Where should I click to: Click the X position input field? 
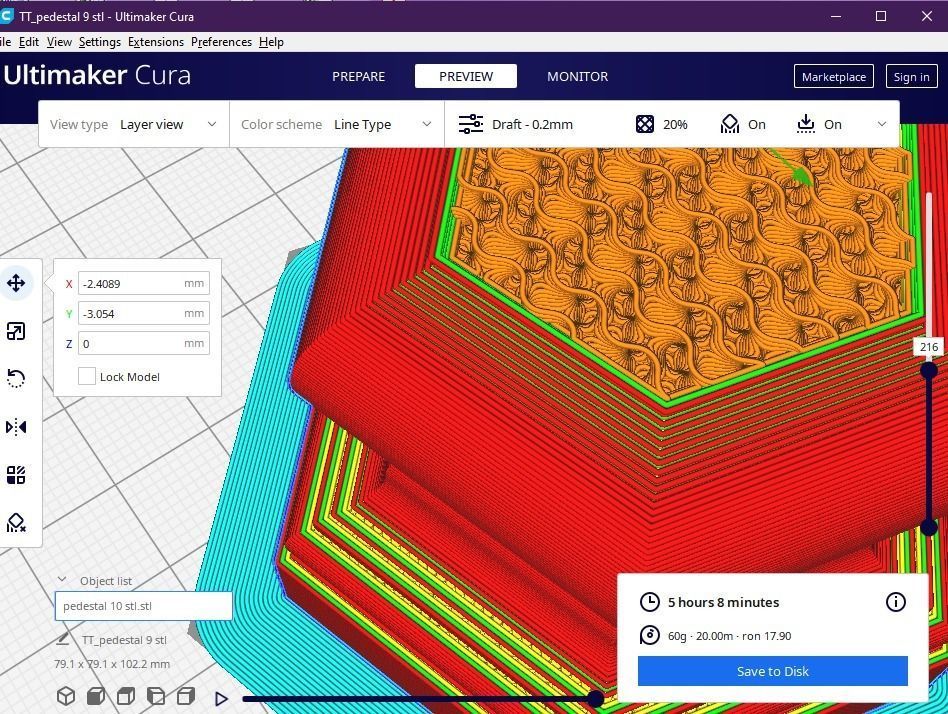point(143,283)
